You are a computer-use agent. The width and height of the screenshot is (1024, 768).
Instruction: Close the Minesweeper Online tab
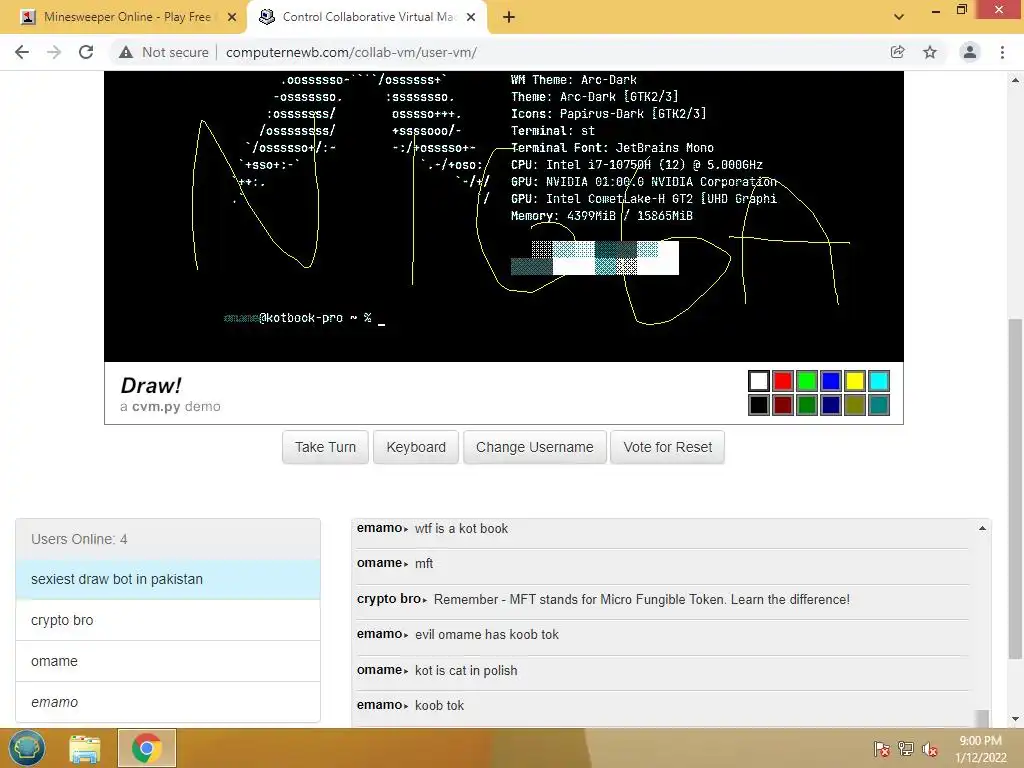pos(232,17)
